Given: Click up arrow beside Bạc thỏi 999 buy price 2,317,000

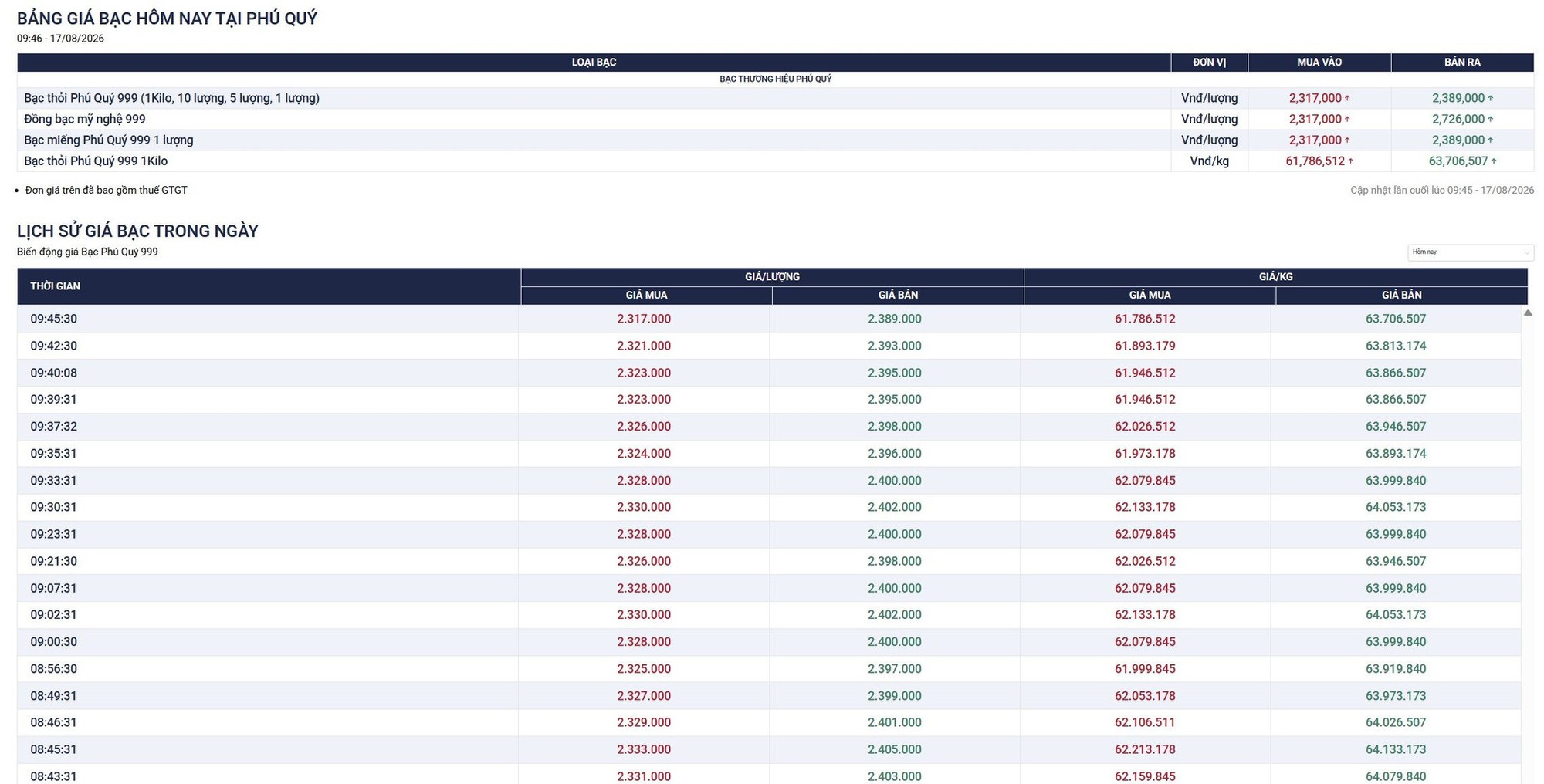Looking at the screenshot, I should pos(1347,98).
